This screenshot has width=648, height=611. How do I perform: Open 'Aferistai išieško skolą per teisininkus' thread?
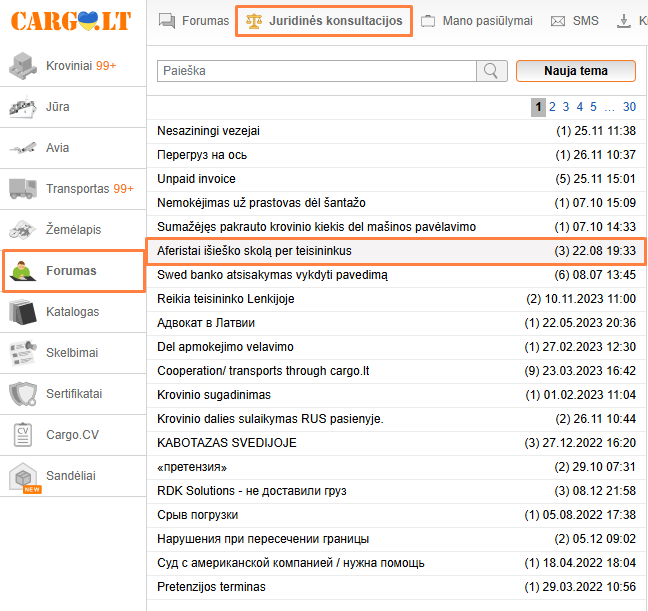(255, 251)
